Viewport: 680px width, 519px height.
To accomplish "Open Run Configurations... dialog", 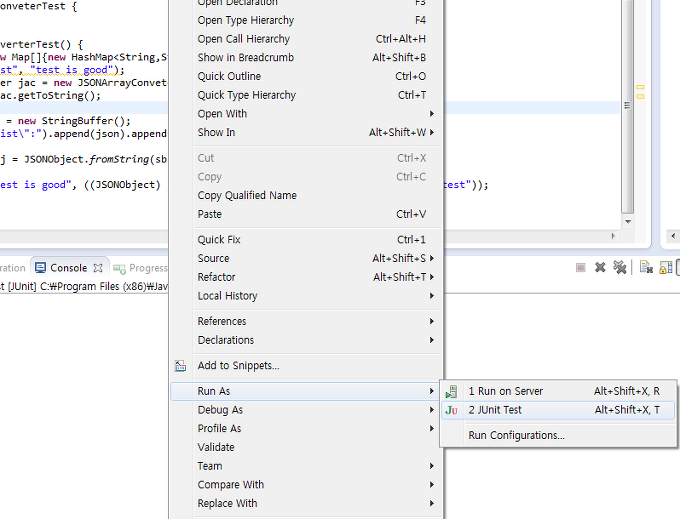I will (558, 435).
